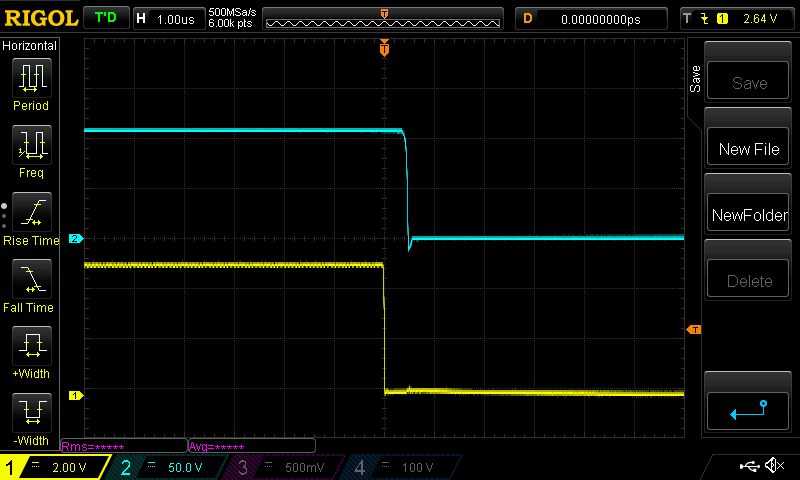The width and height of the screenshot is (800, 480).
Task: Choose the Fall Time measurement
Action: (x=31, y=284)
